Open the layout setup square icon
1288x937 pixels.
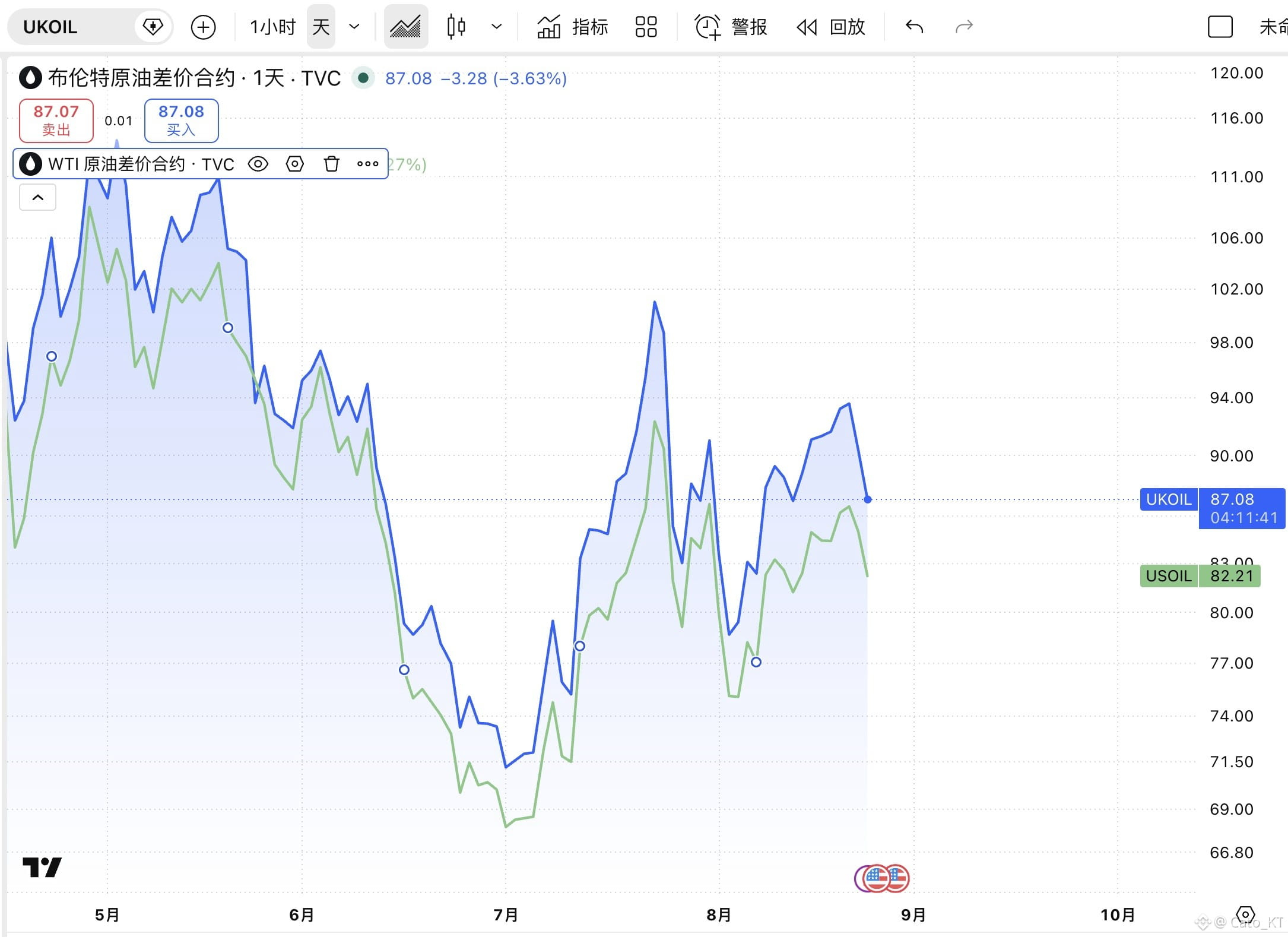(1220, 27)
